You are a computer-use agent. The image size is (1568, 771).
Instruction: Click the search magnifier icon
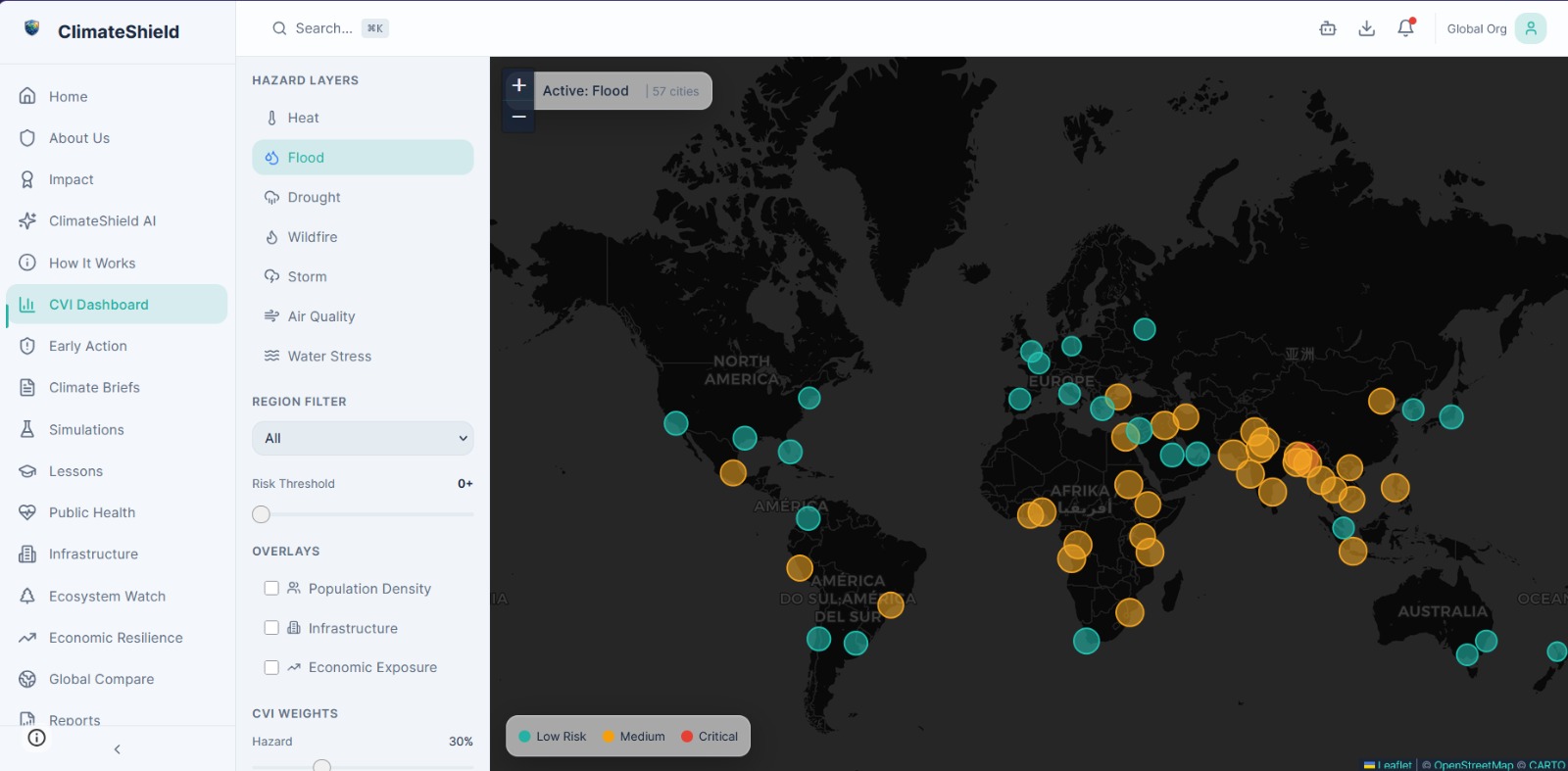tap(279, 28)
